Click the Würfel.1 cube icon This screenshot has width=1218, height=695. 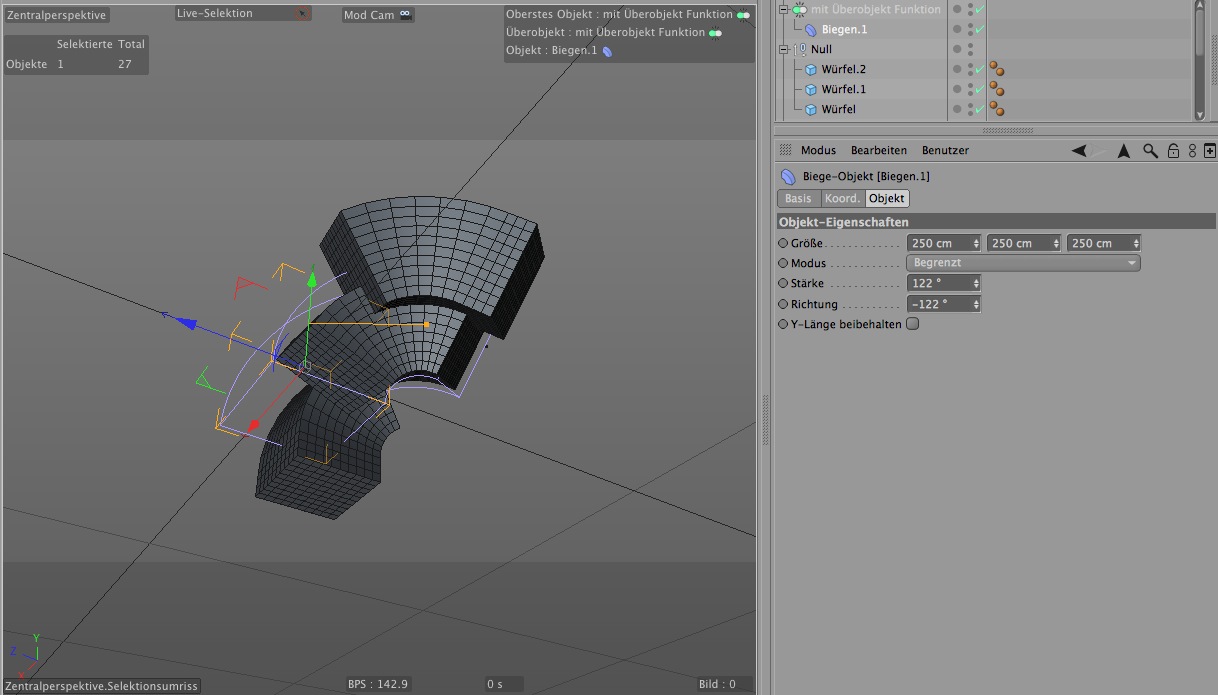coord(811,90)
